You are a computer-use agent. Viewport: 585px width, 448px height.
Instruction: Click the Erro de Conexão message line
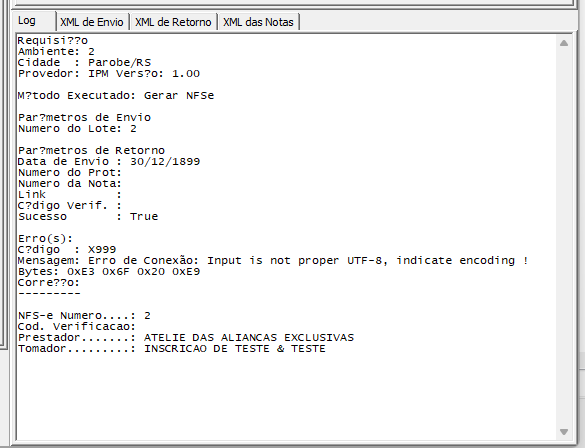click(273, 260)
